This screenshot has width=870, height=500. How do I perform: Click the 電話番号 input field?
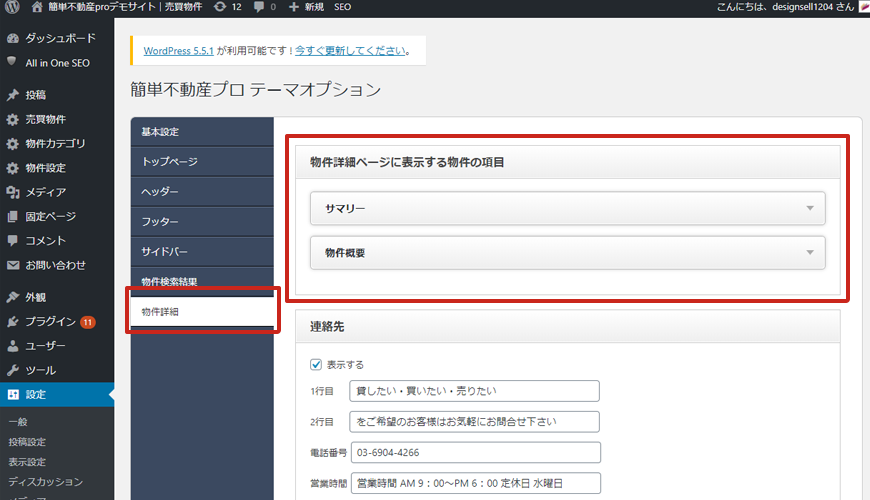pyautogui.click(x=475, y=453)
